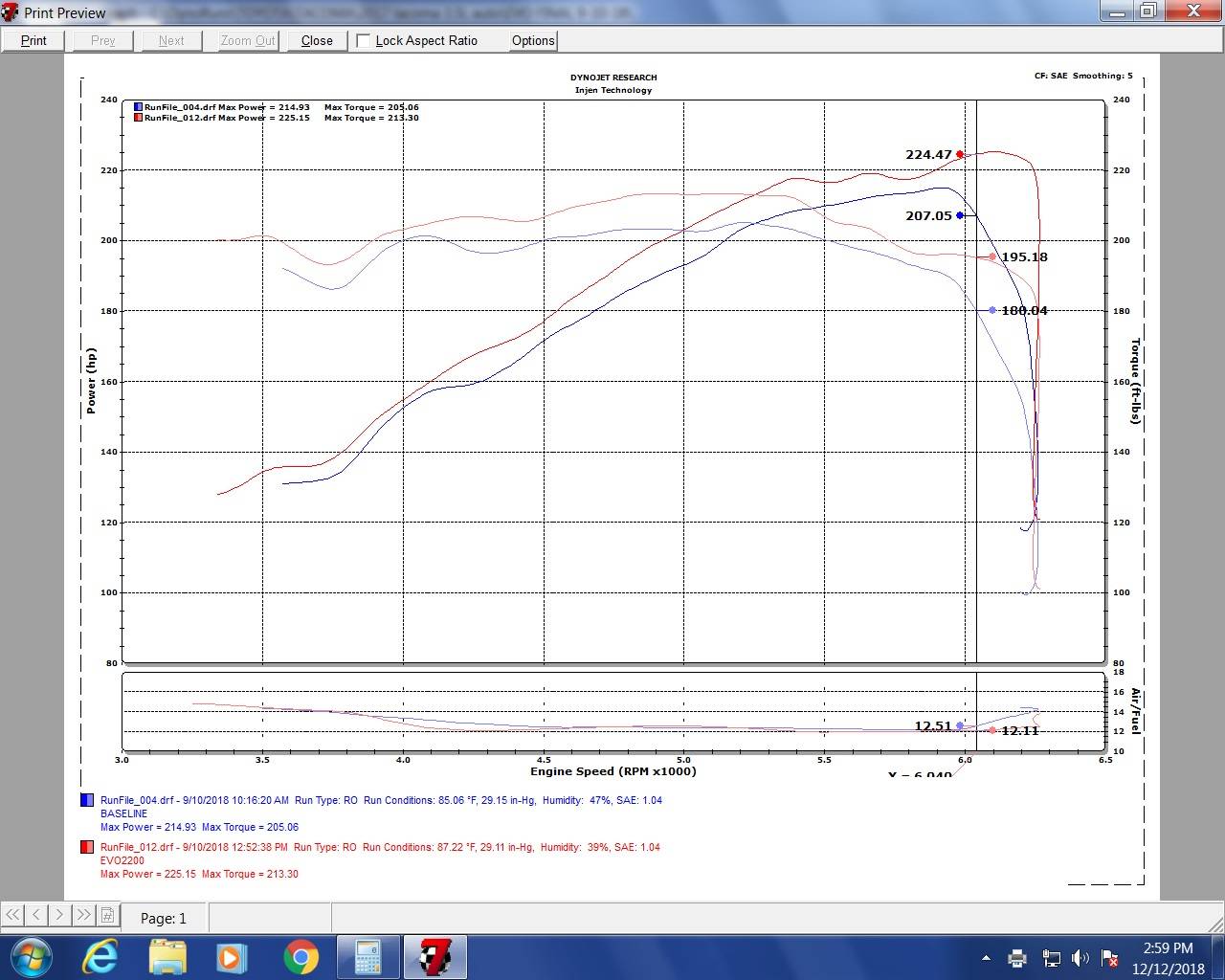Open the Options button
Screen dimensions: 1225x980
(533, 40)
